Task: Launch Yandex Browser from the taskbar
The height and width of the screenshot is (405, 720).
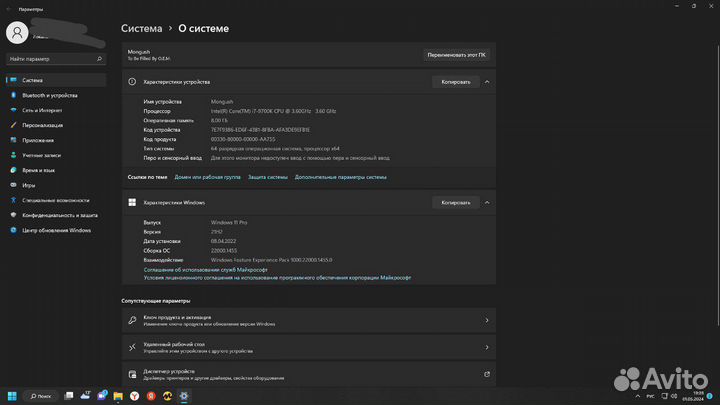Action: coord(134,396)
